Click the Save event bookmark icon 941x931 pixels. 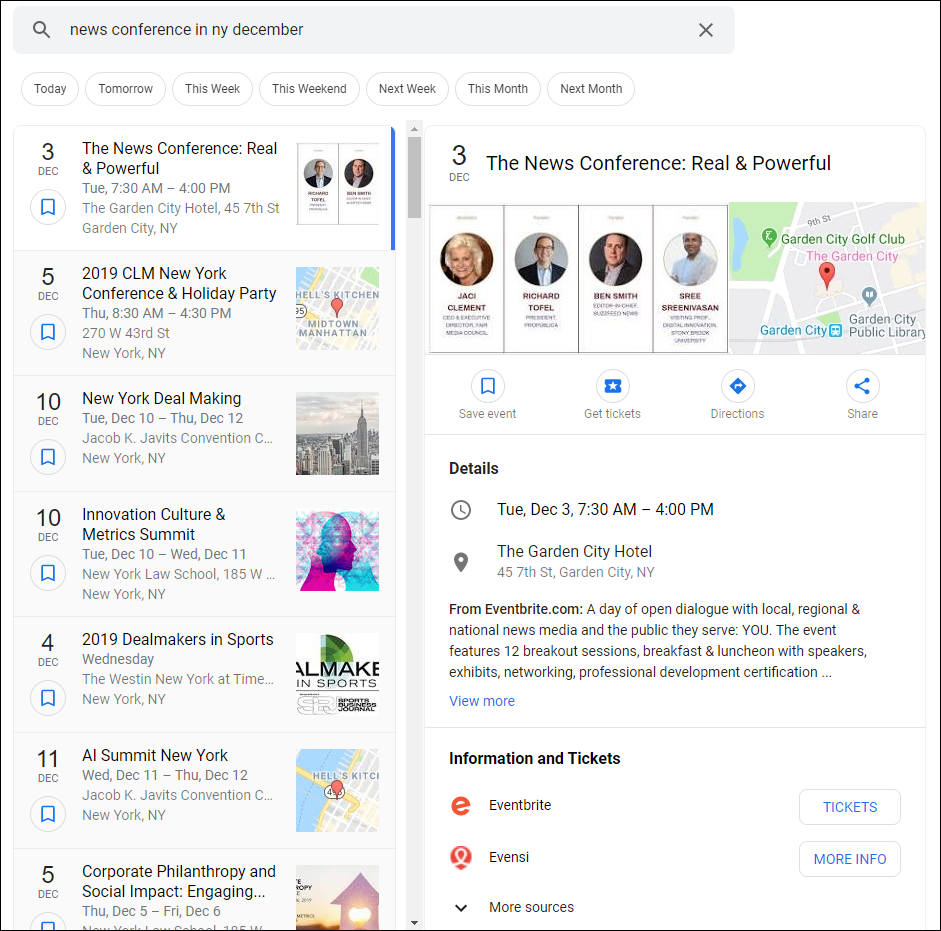click(487, 386)
